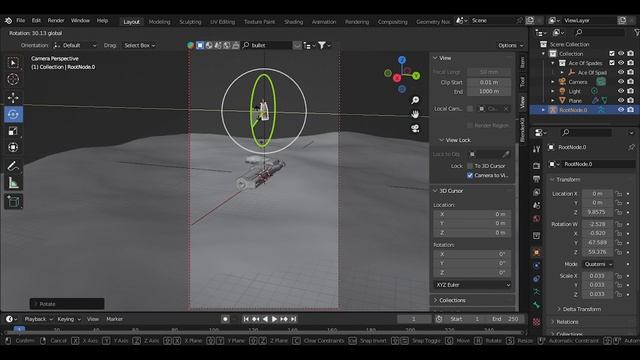Open the Options dropdown in viewport header
The image size is (640, 360).
point(510,45)
